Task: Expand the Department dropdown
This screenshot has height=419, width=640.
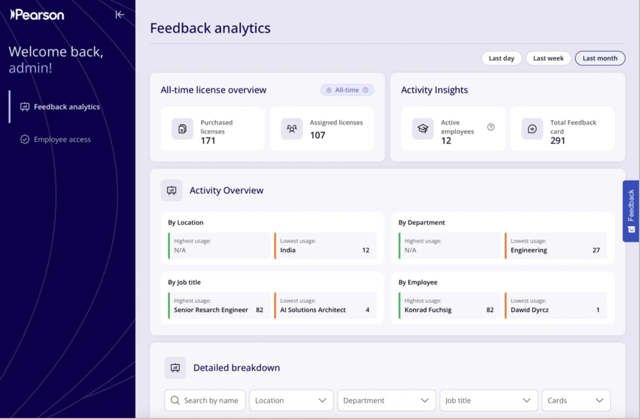Action: [386, 400]
